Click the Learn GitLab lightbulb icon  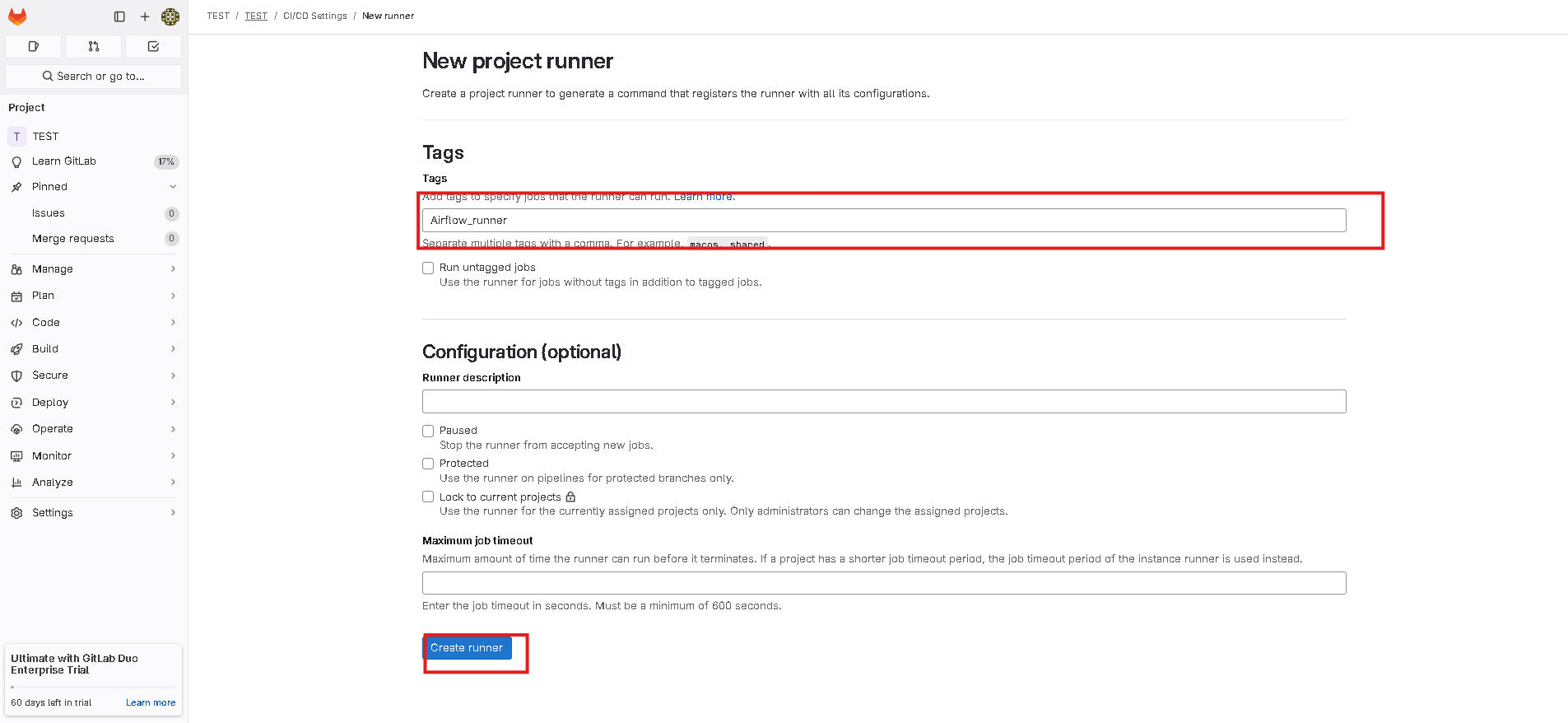(16, 161)
